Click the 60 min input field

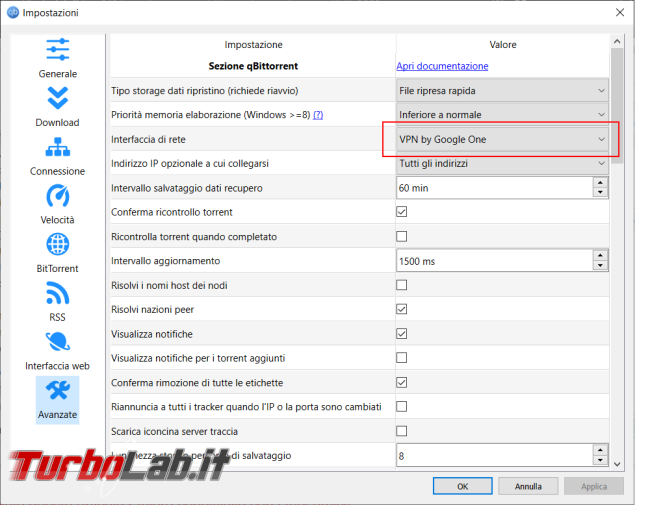tap(495, 188)
